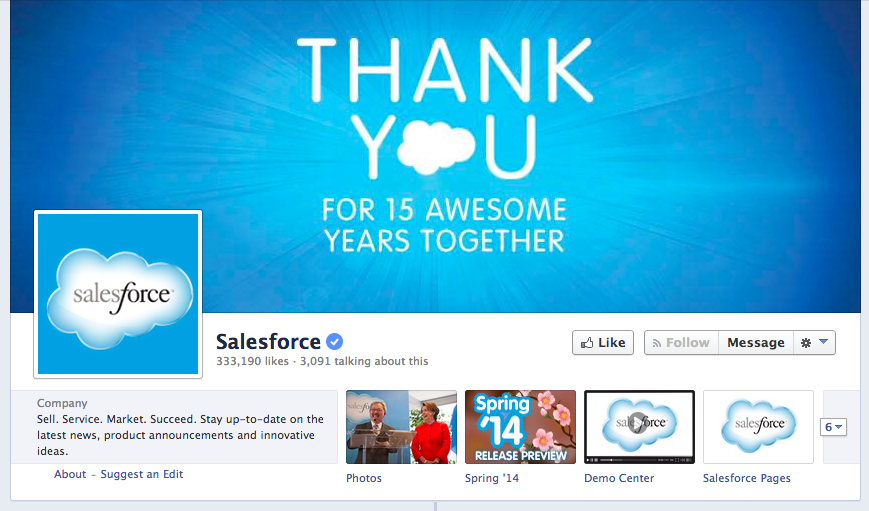869x511 pixels.
Task: Expand the 6 more apps dropdown
Action: [x=833, y=427]
